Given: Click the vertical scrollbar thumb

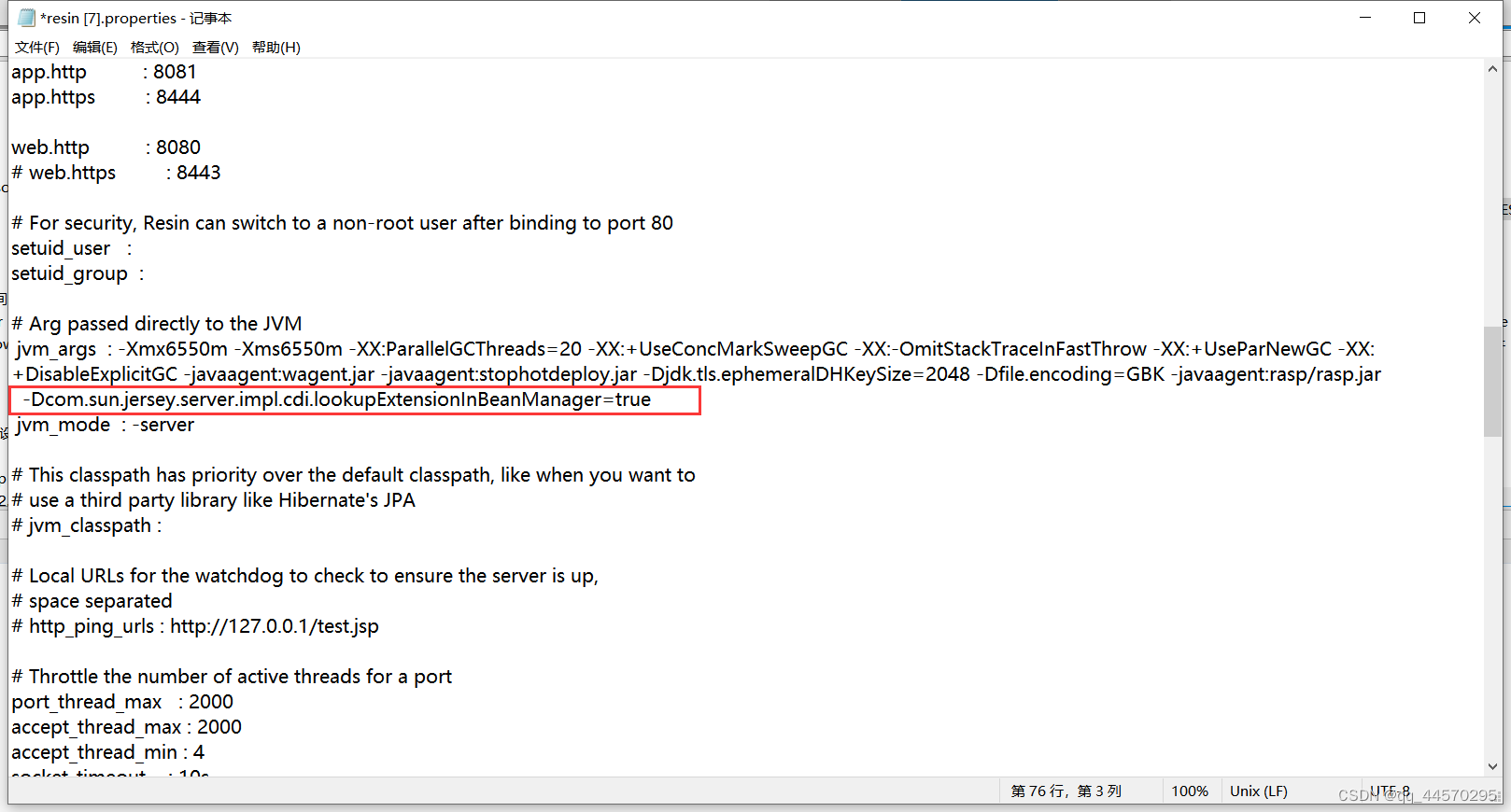Looking at the screenshot, I should (1492, 382).
